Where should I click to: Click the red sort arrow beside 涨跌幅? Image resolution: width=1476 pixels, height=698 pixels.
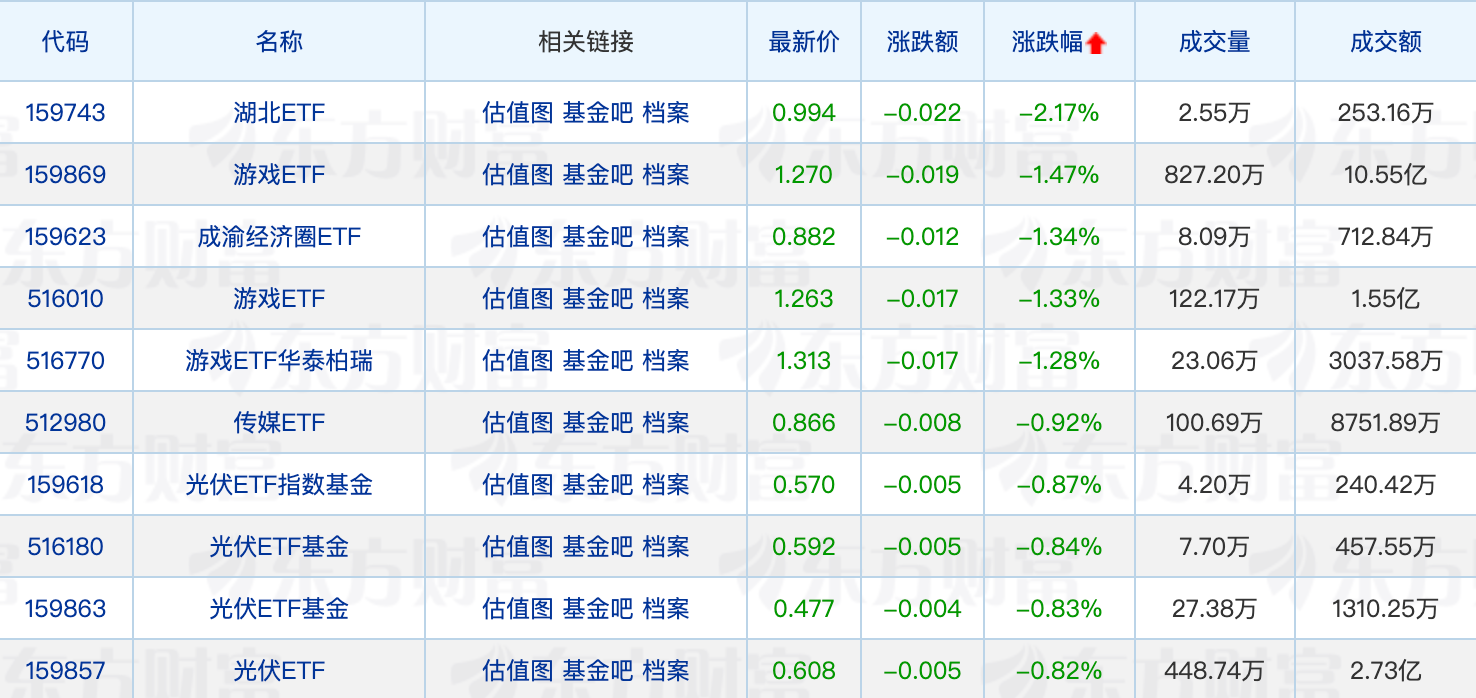pos(1096,43)
